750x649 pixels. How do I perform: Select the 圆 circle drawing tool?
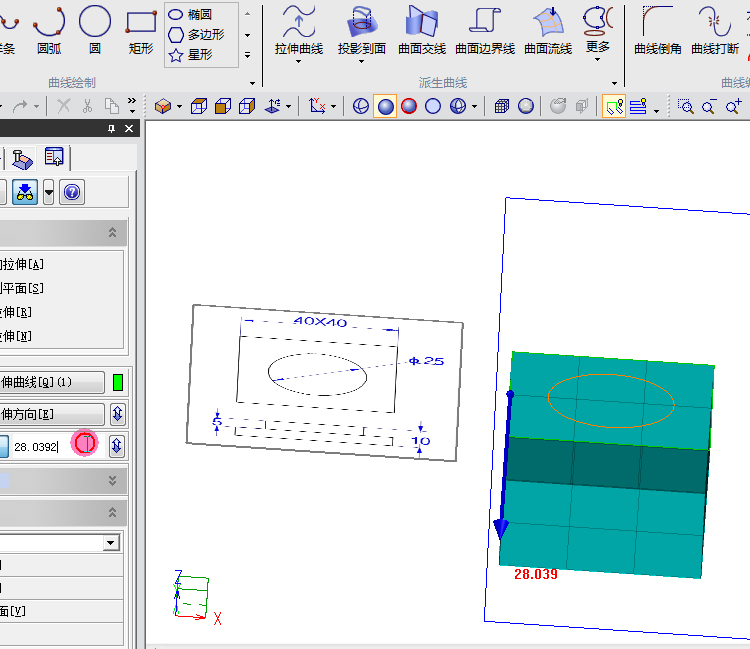point(95,30)
